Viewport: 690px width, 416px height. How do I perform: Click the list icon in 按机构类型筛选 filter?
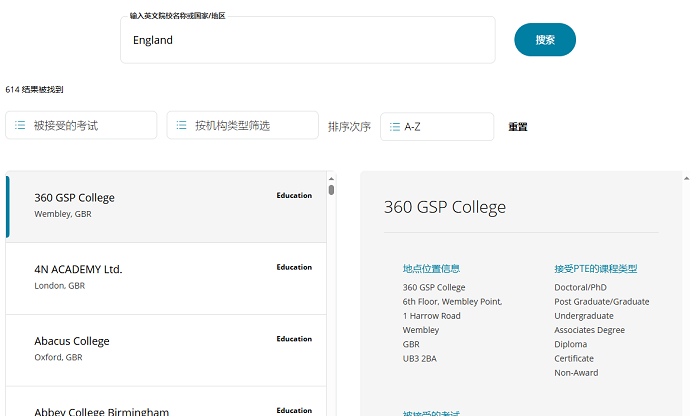pyautogui.click(x=181, y=126)
